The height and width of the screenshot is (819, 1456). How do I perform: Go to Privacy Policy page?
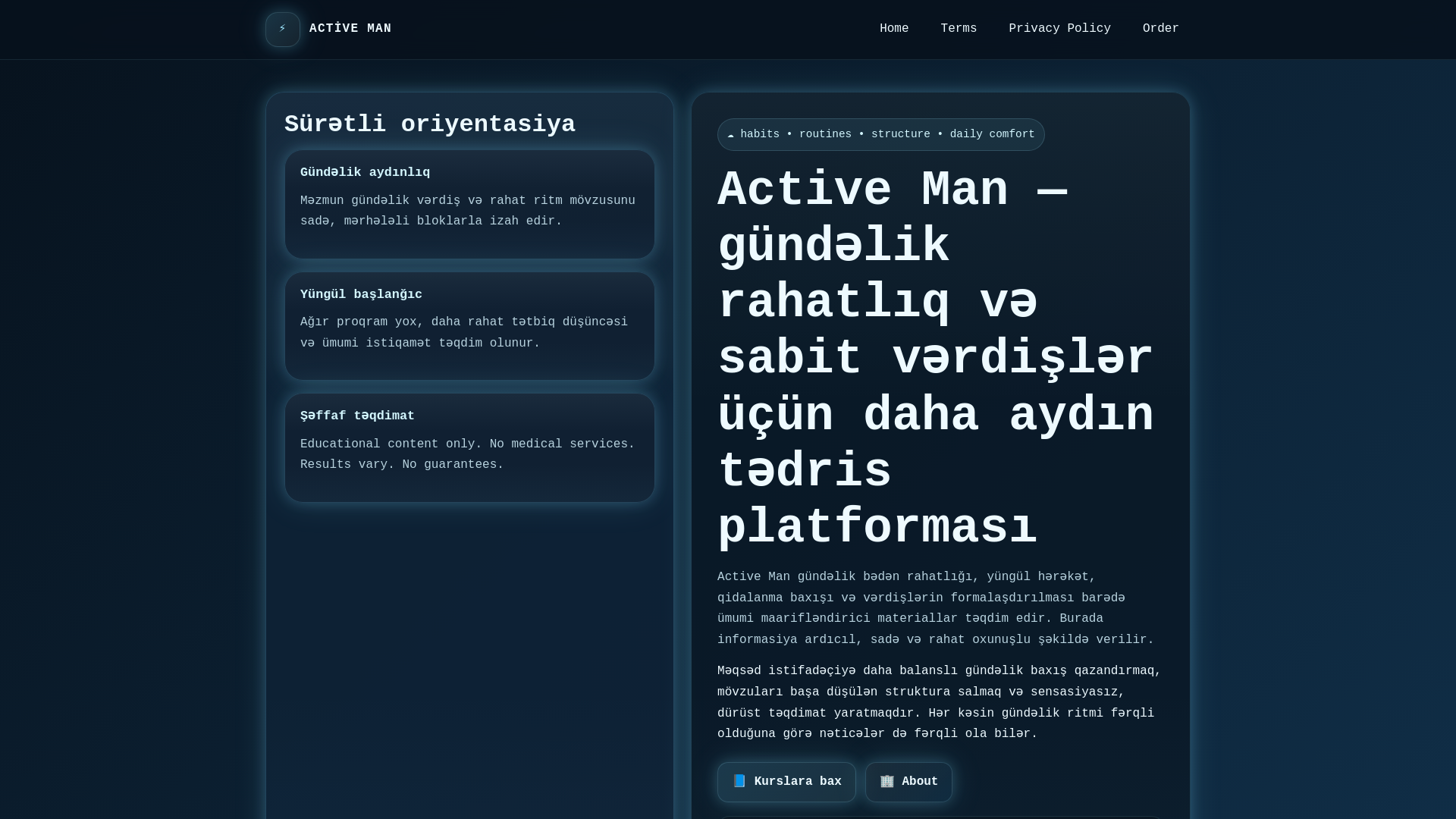(1059, 29)
